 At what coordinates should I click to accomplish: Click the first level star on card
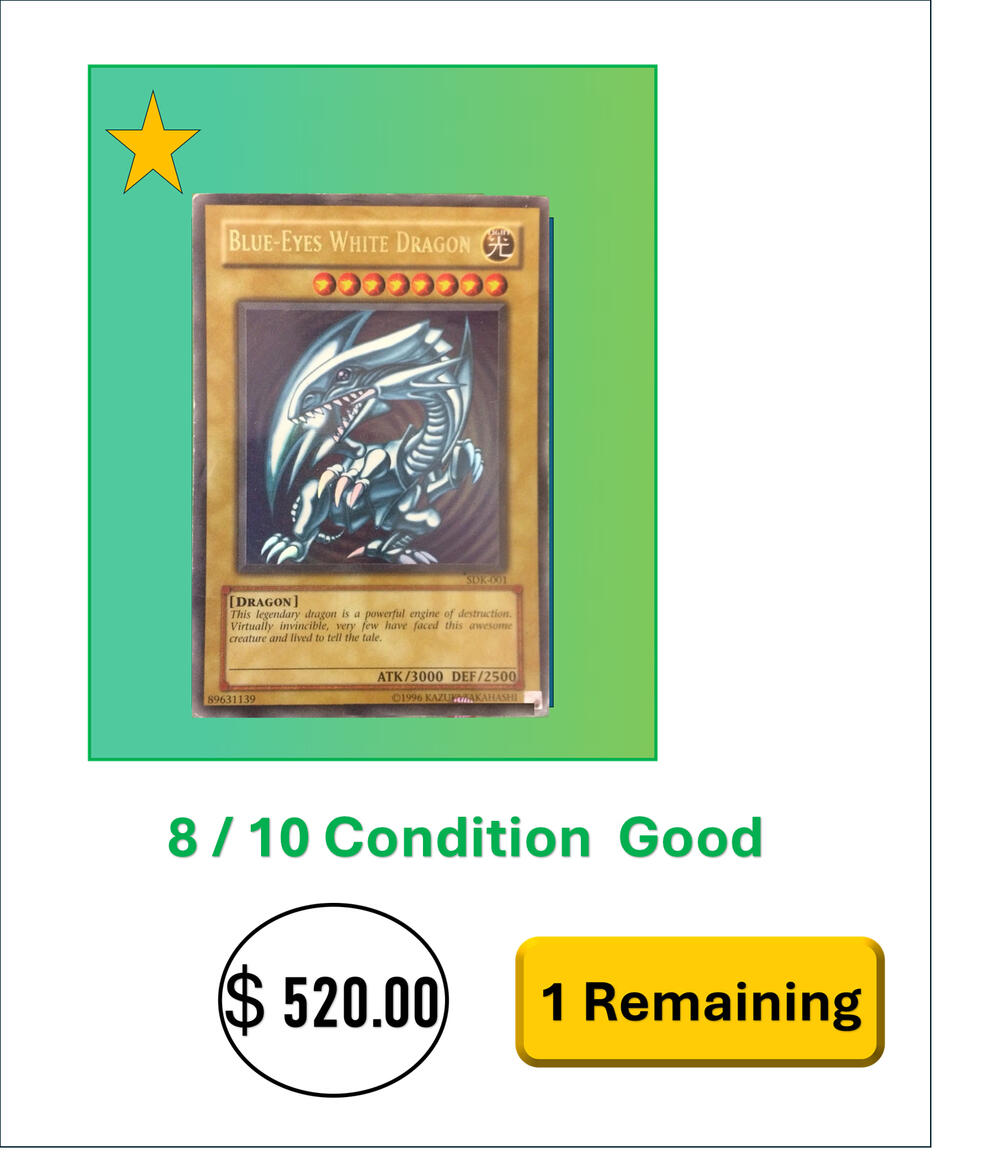tap(323, 284)
